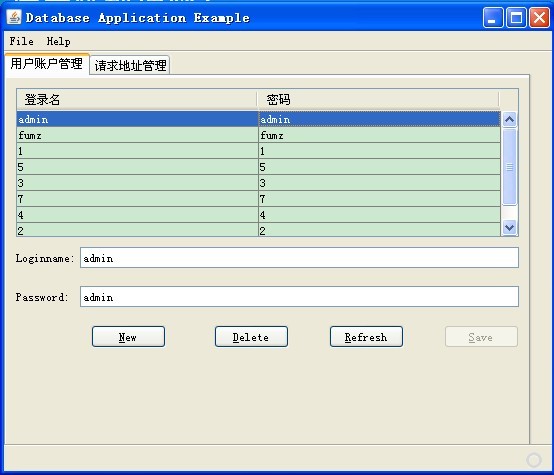Viewport: 554px width, 475px height.
Task: Close the Database Application Example window
Action: point(539,17)
